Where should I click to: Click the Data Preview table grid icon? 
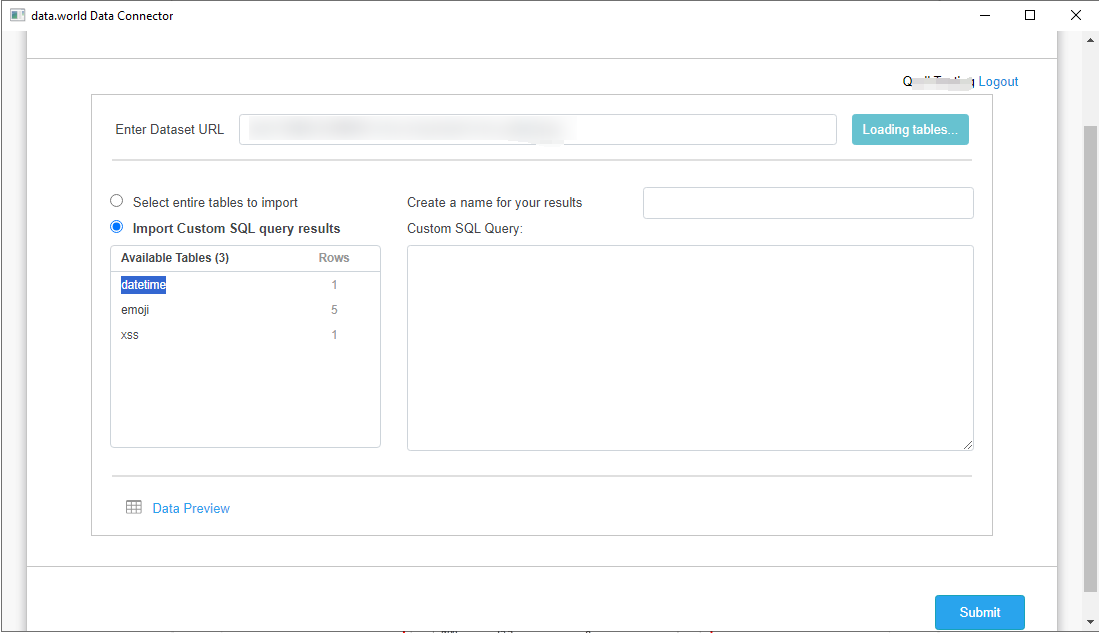pos(133,507)
